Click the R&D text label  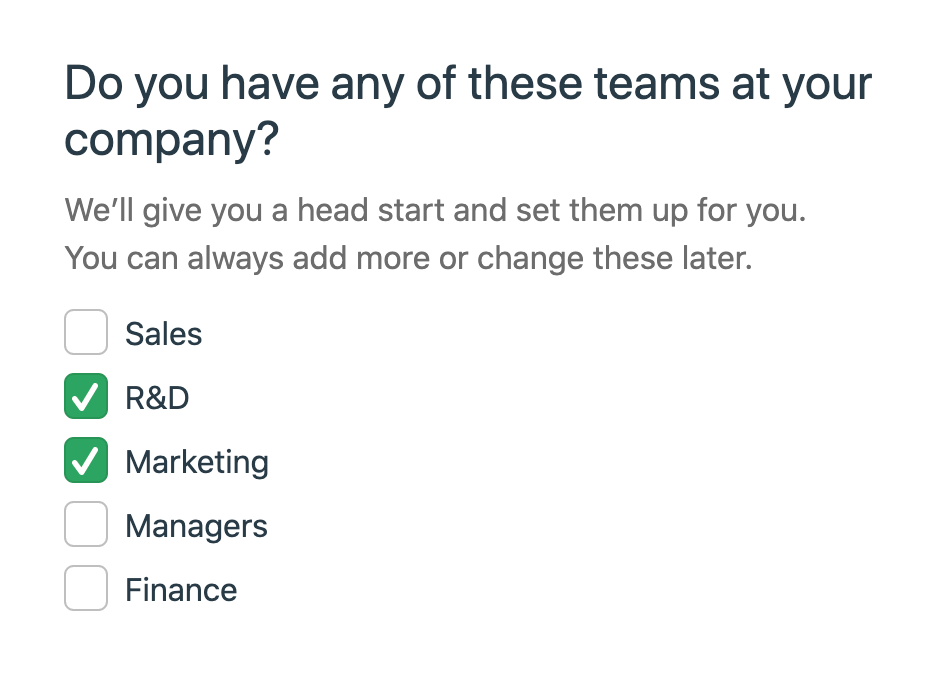click(157, 398)
